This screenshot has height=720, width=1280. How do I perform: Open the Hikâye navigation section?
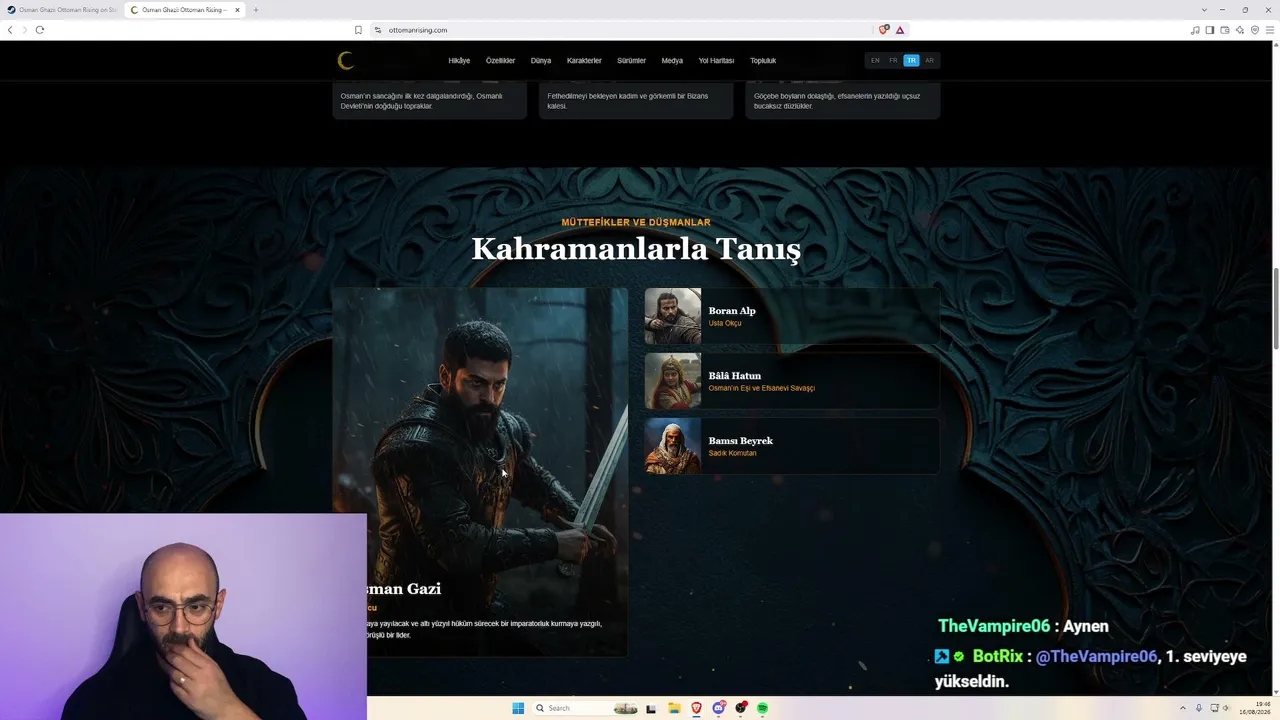tap(459, 61)
